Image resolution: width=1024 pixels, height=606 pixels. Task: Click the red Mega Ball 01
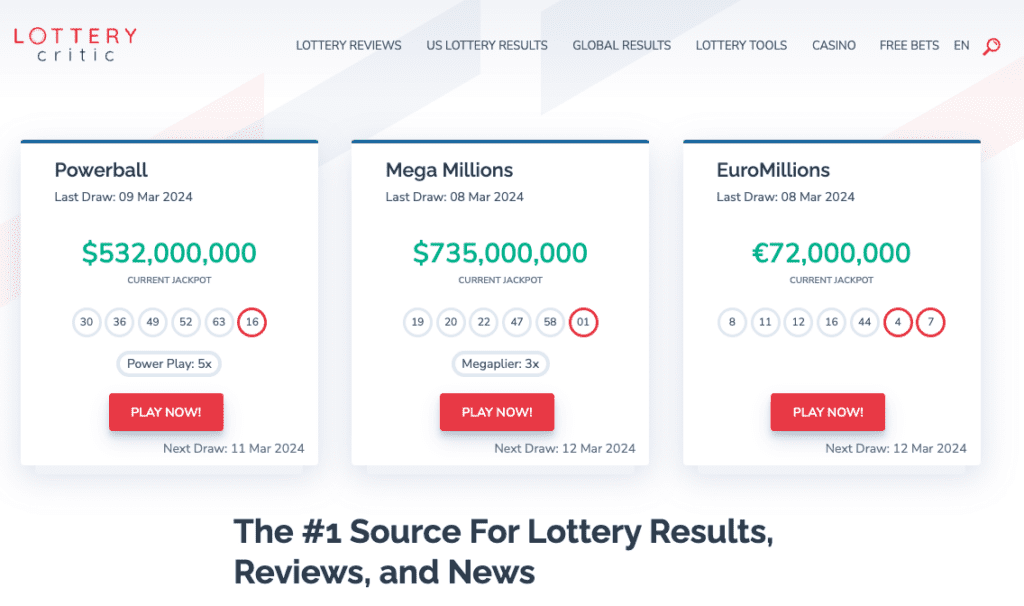[x=584, y=322]
